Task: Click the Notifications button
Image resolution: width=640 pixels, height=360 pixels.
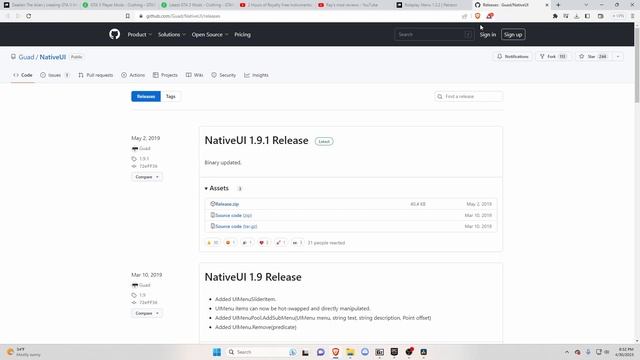Action: [x=513, y=56]
